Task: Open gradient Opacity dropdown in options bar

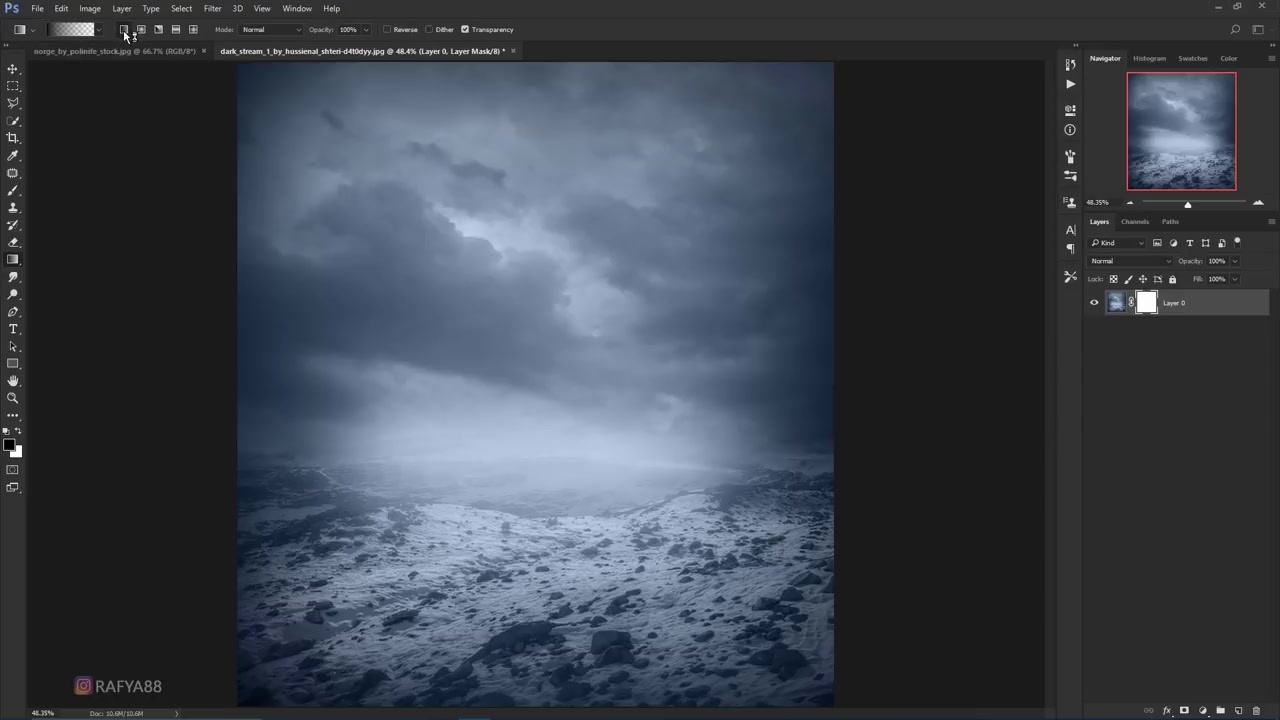Action: pyautogui.click(x=366, y=30)
